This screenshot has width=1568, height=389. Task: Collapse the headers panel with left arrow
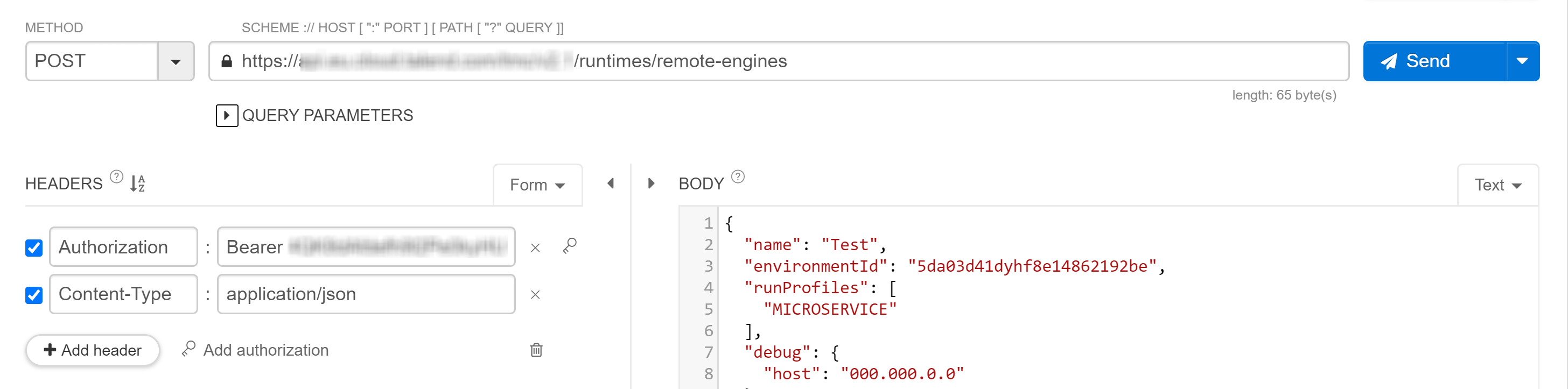coord(611,183)
